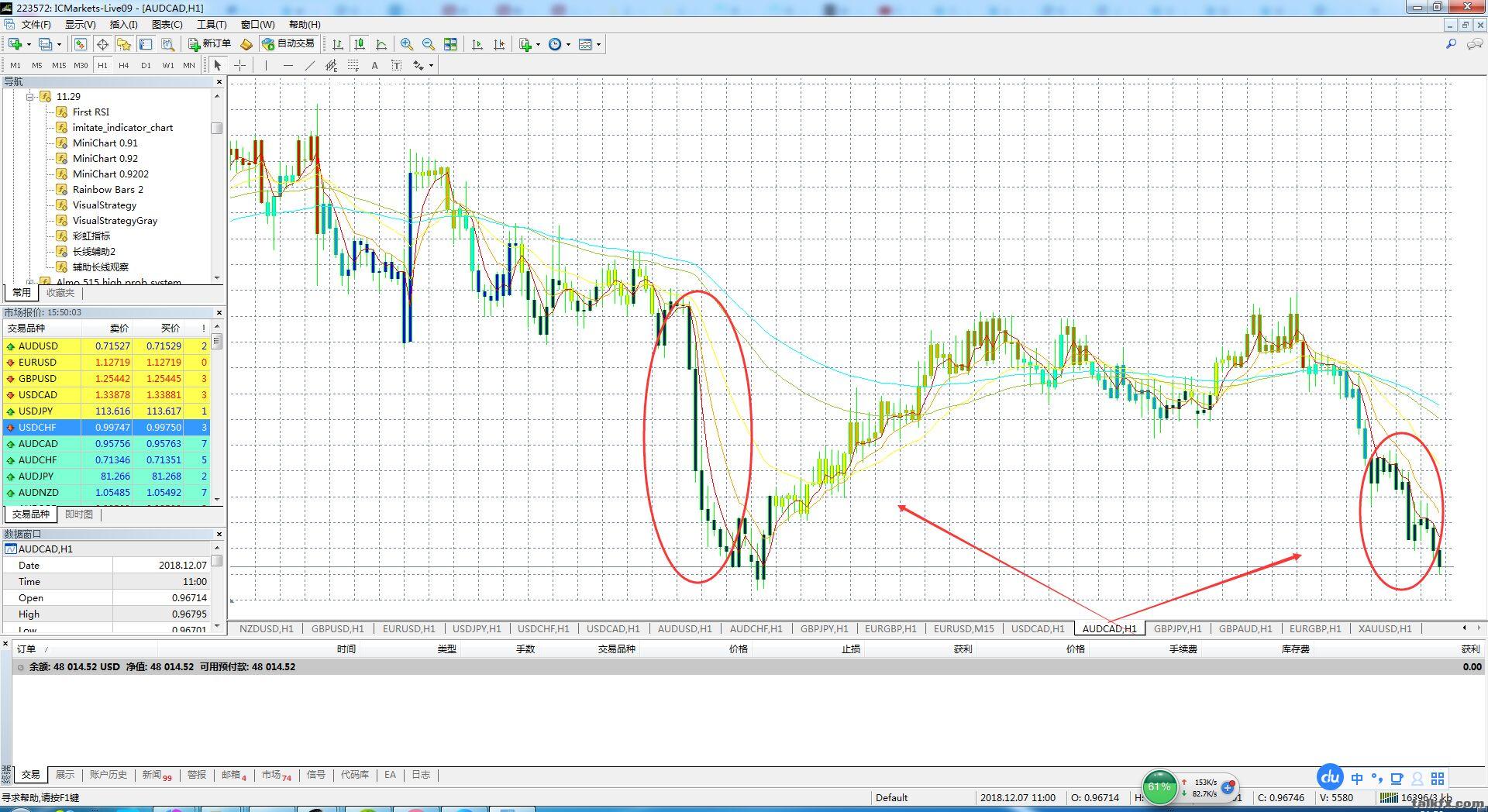1488x812 pixels.
Task: Toggle the Terminal panel icon
Action: [x=146, y=44]
